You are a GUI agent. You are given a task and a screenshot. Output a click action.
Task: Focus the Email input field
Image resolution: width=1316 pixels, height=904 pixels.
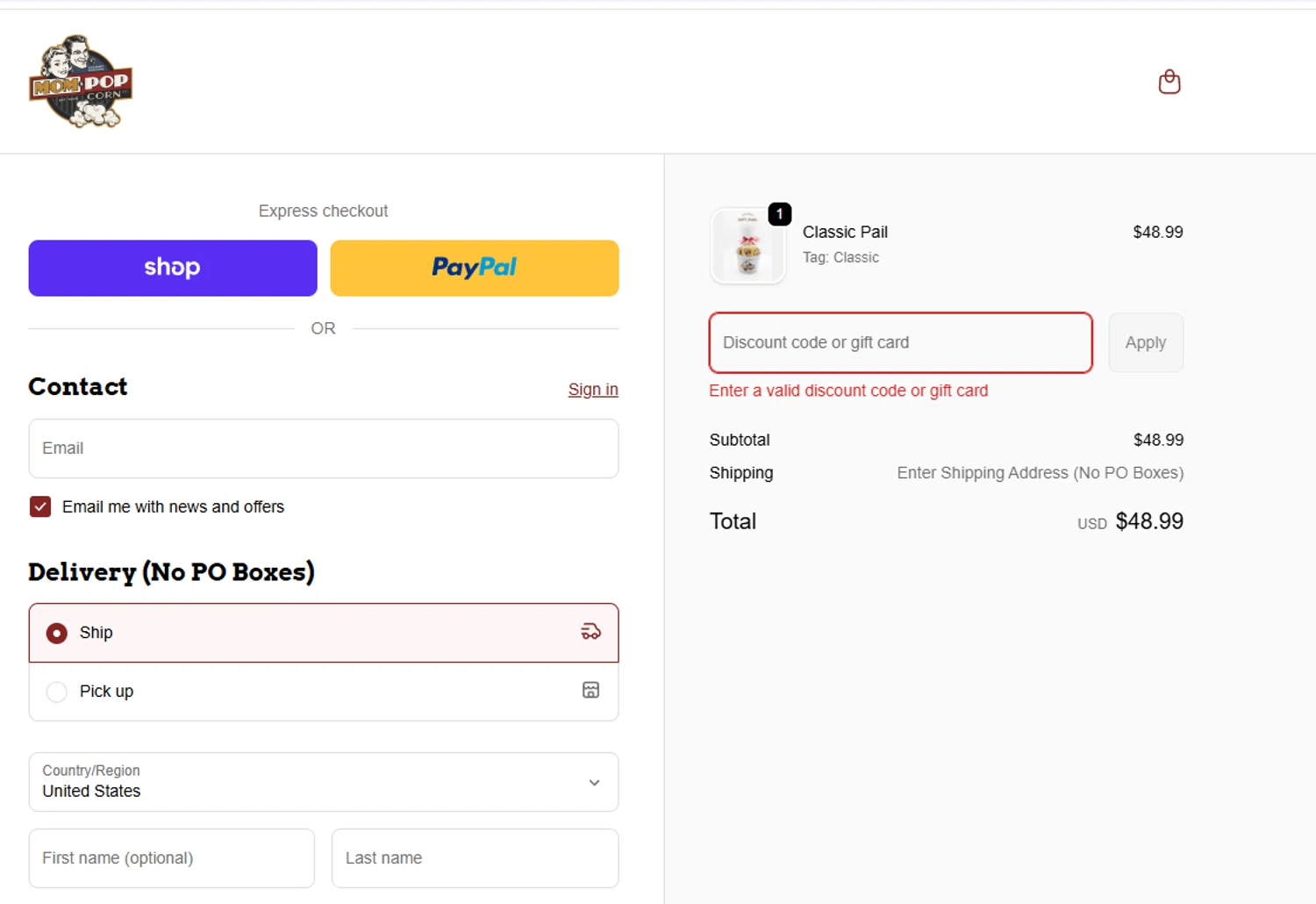click(324, 448)
